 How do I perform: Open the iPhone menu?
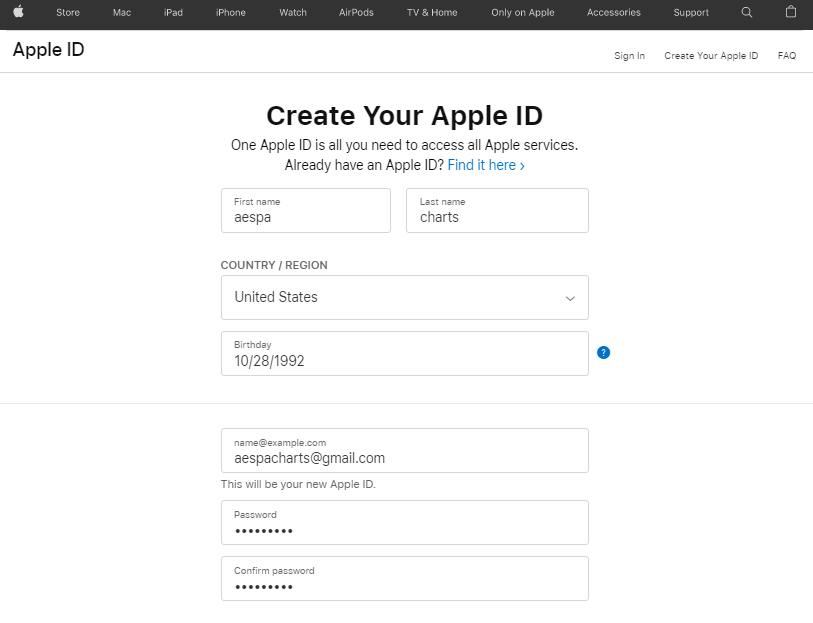[231, 12]
